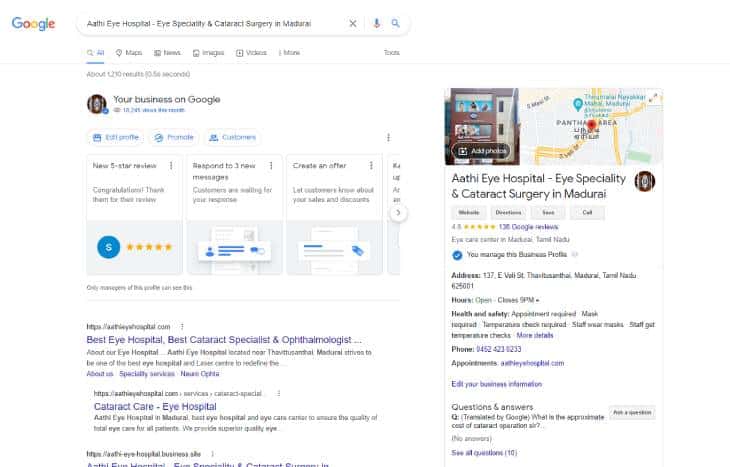Click the Call button
The image size is (730, 467).
tap(588, 213)
